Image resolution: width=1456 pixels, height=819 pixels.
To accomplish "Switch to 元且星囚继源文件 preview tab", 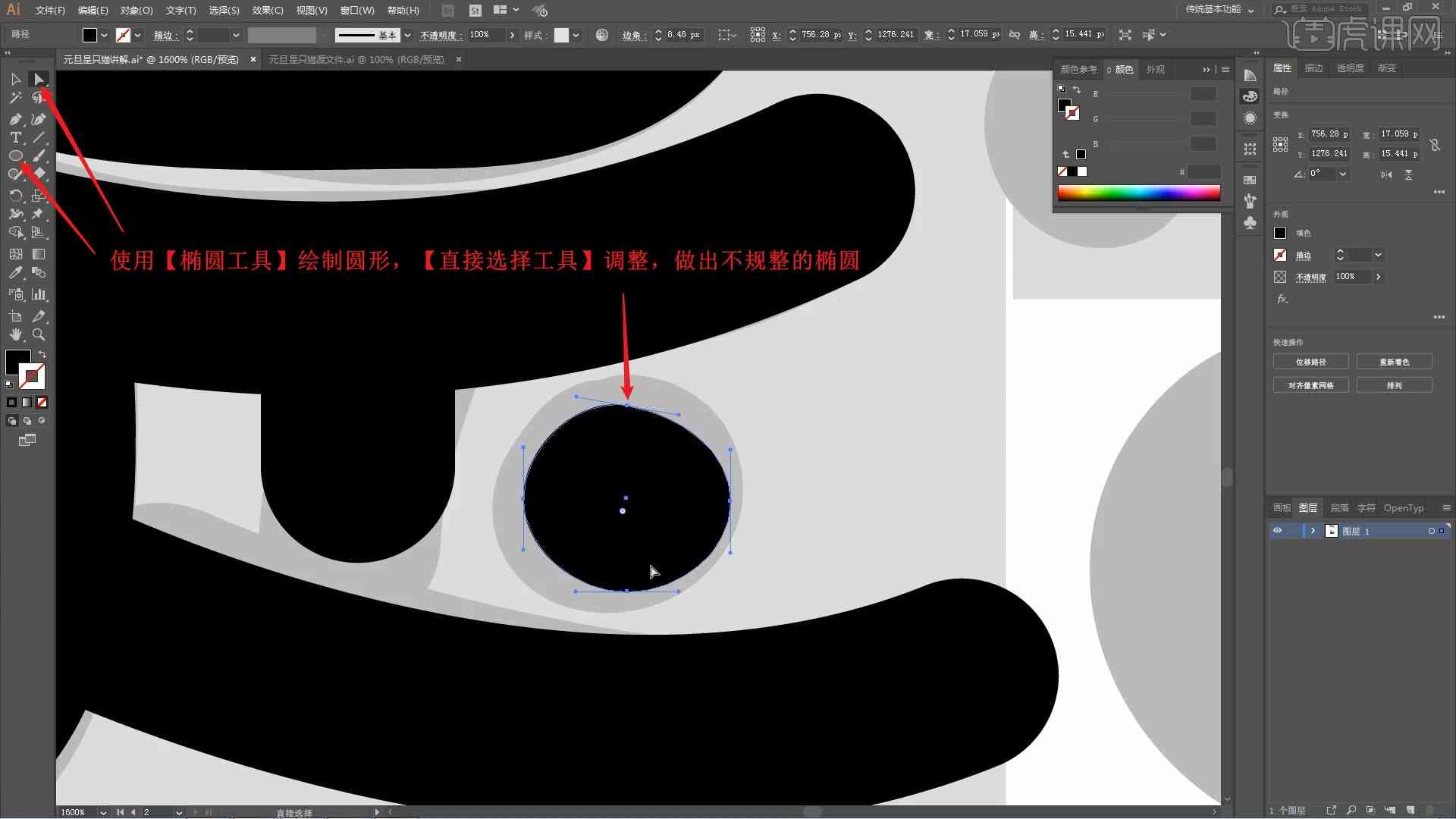I will (x=360, y=59).
